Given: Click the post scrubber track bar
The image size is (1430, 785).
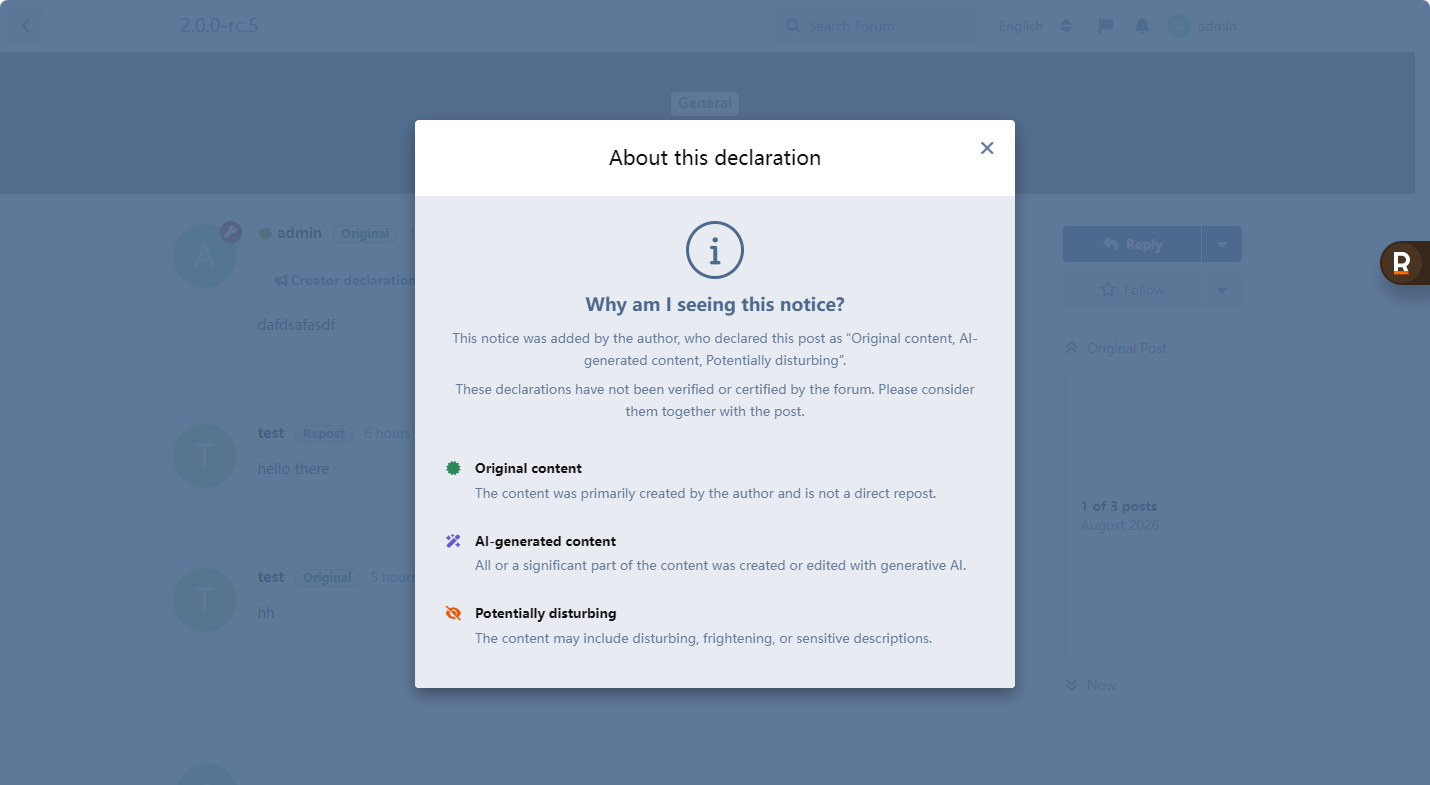Looking at the screenshot, I should [x=1066, y=516].
